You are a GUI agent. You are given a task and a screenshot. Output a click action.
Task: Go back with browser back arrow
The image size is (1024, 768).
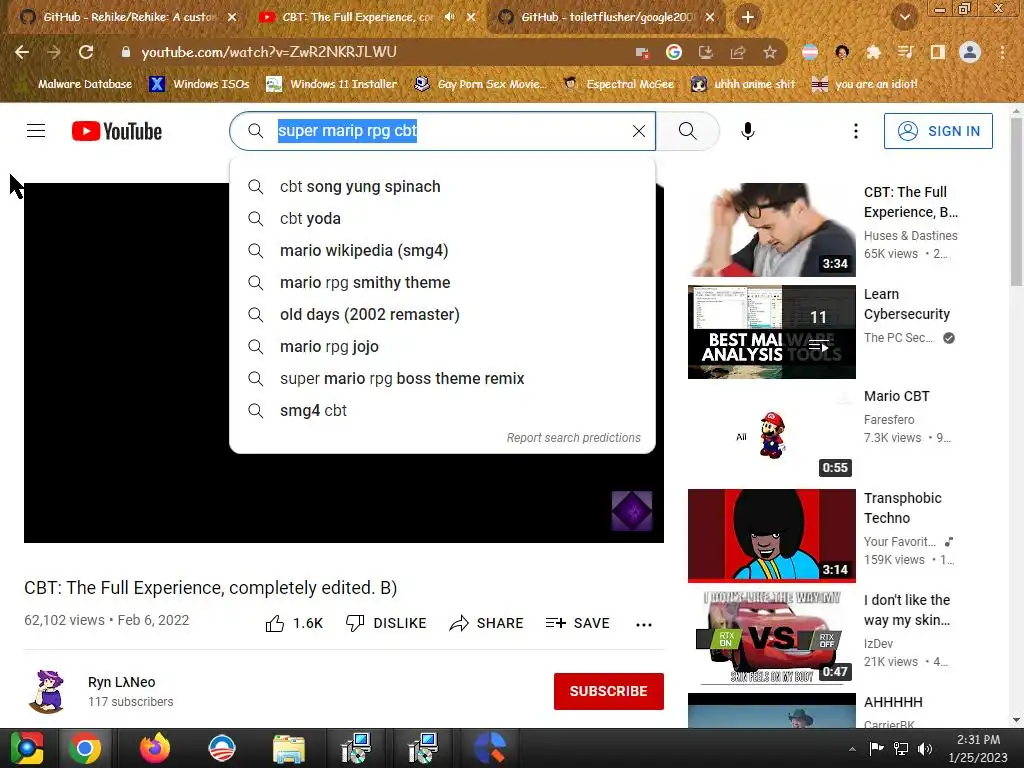[22, 52]
